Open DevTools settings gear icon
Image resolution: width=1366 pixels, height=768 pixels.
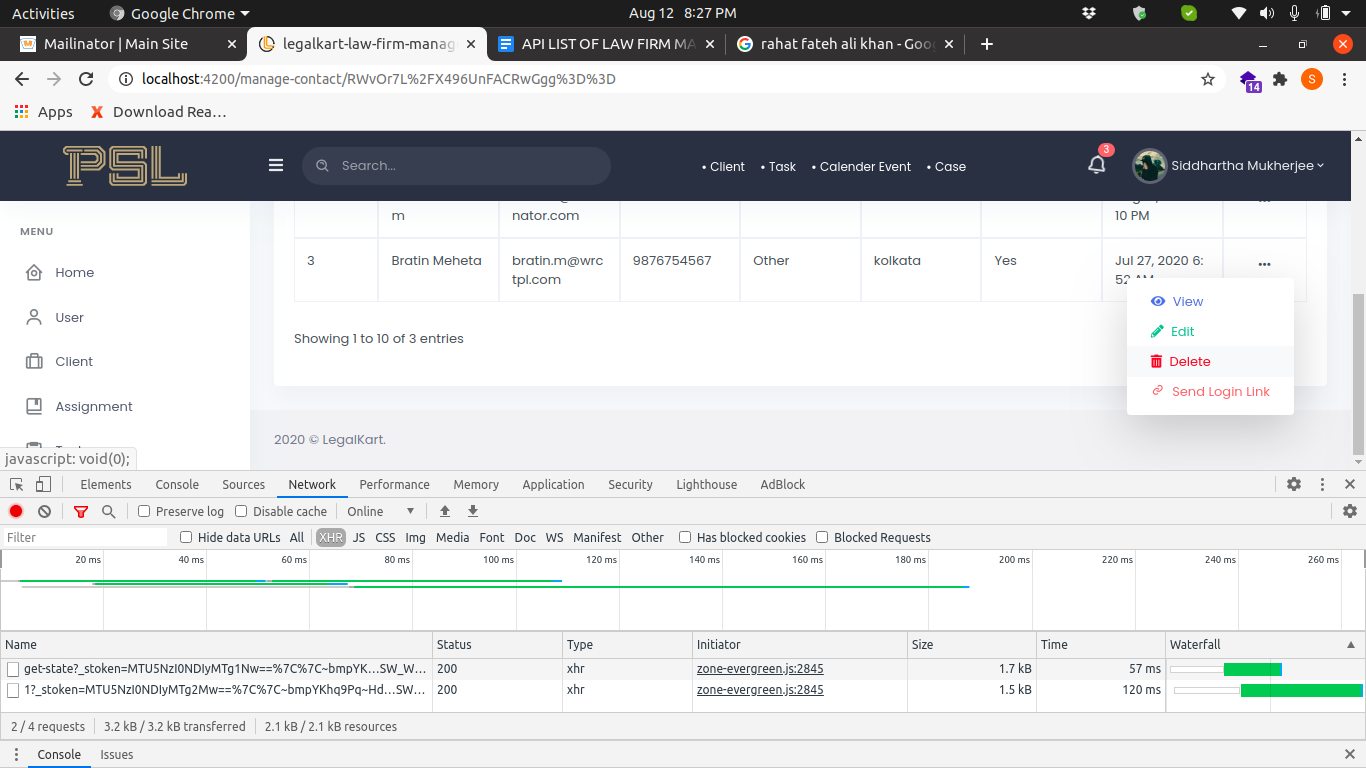point(1294,484)
